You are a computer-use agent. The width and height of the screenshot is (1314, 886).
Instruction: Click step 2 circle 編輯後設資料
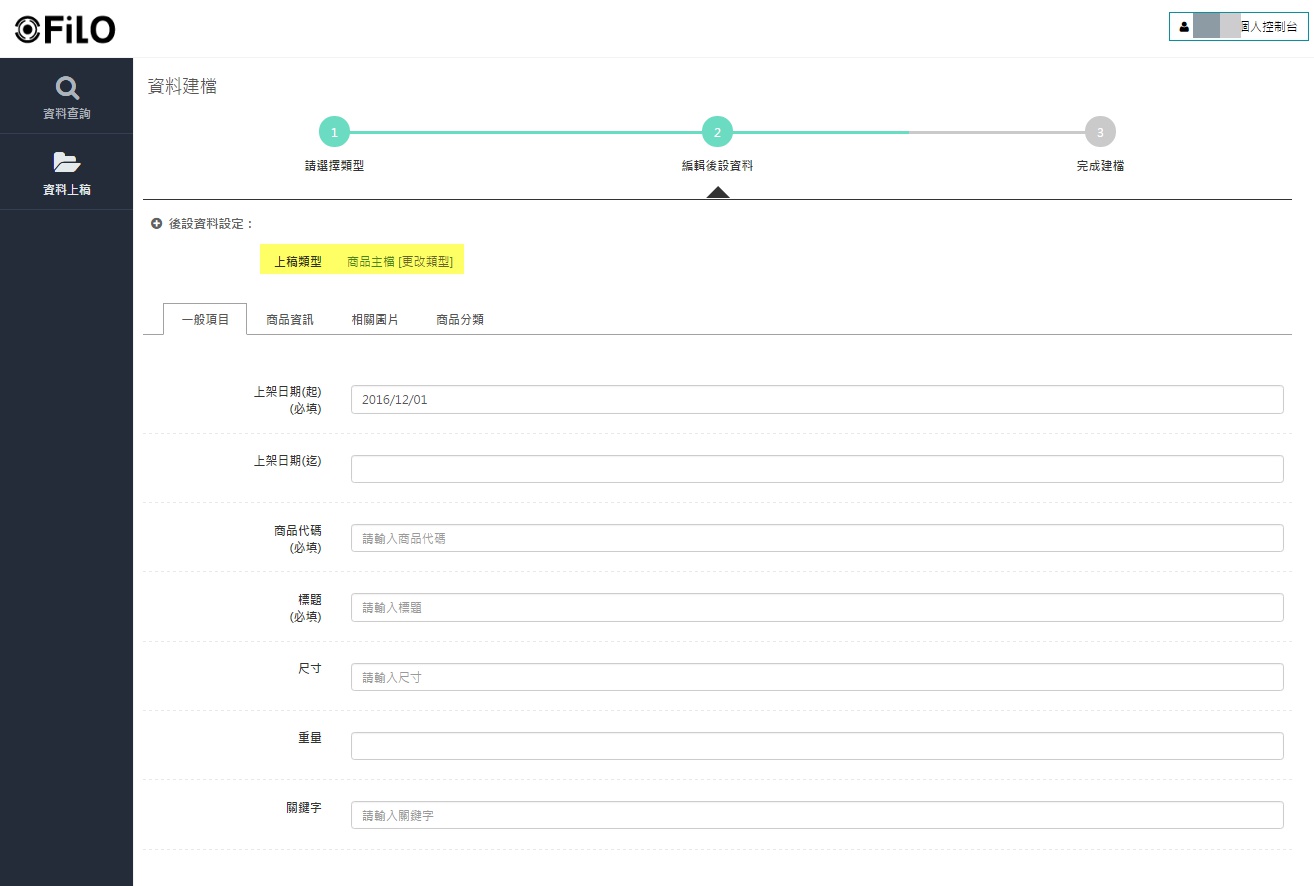point(717,132)
